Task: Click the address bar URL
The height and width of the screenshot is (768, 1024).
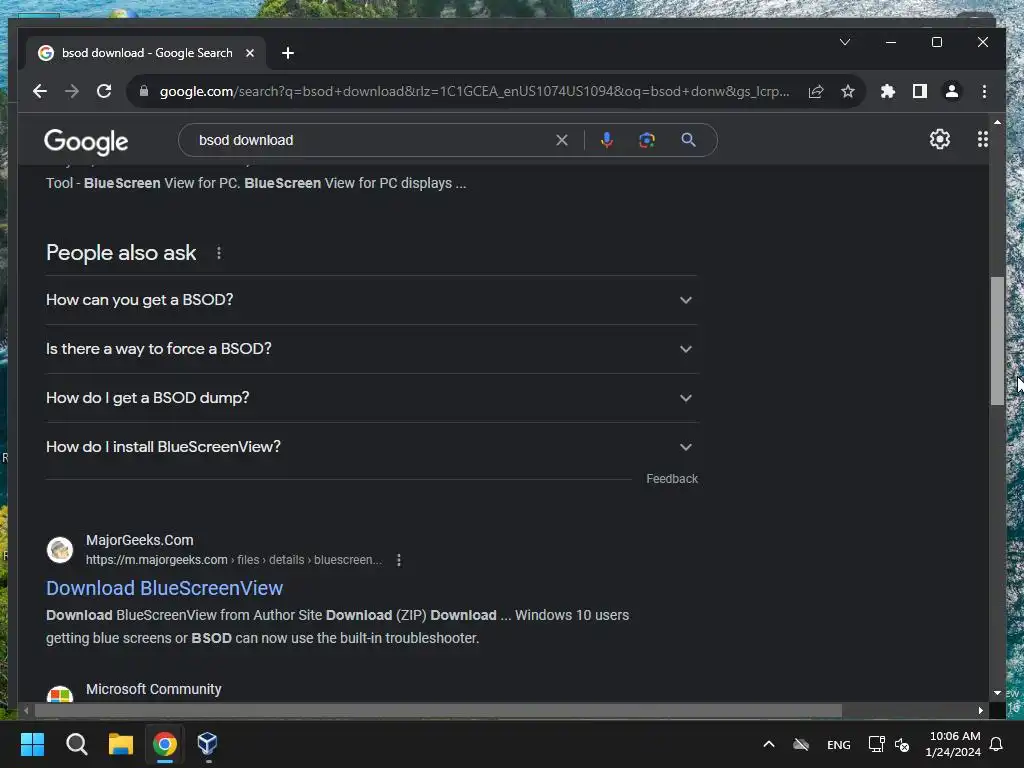Action: tap(474, 91)
